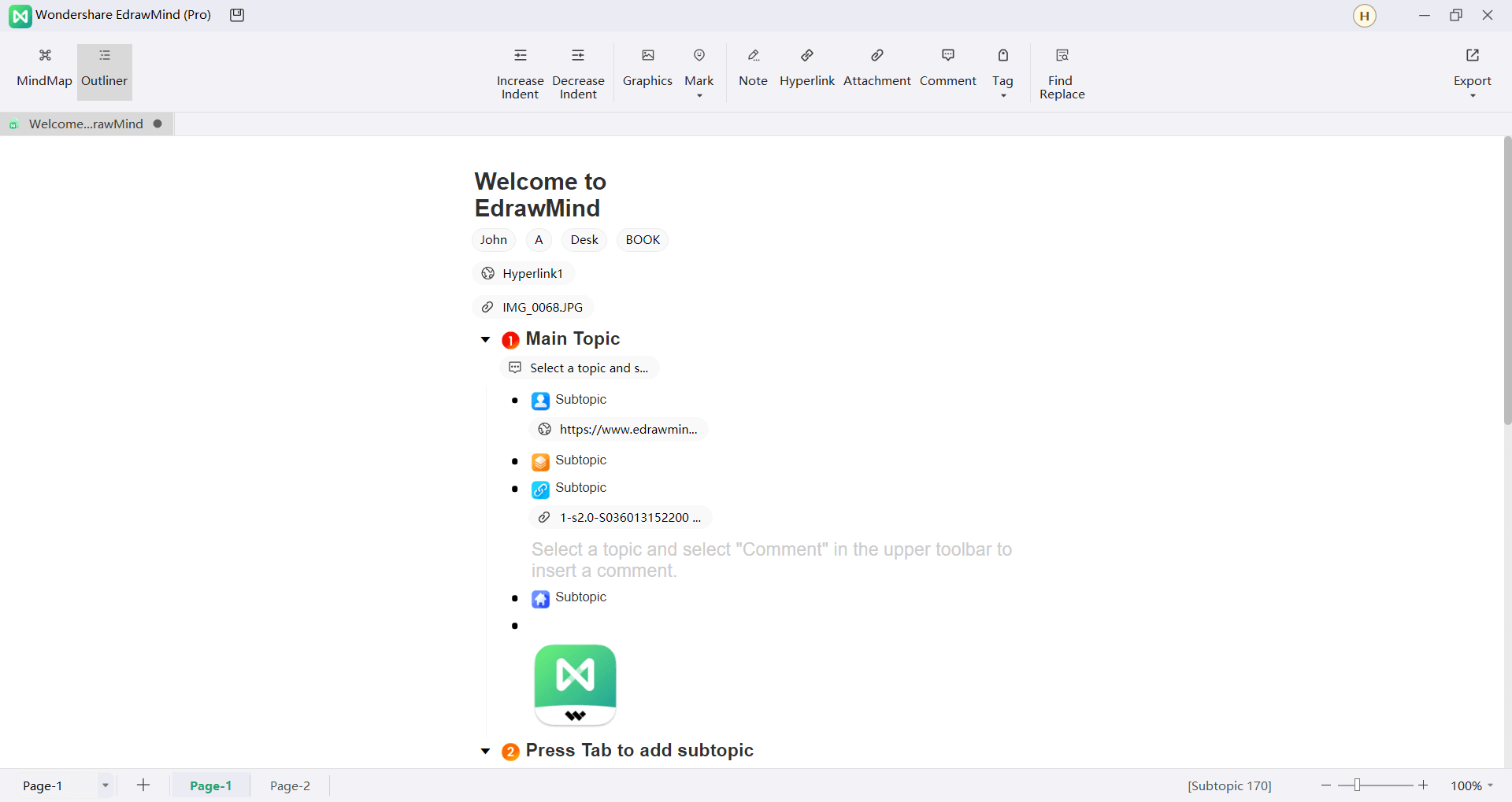Click the red number 1 mark icon
Viewport: 1512px width, 802px height.
tap(510, 340)
